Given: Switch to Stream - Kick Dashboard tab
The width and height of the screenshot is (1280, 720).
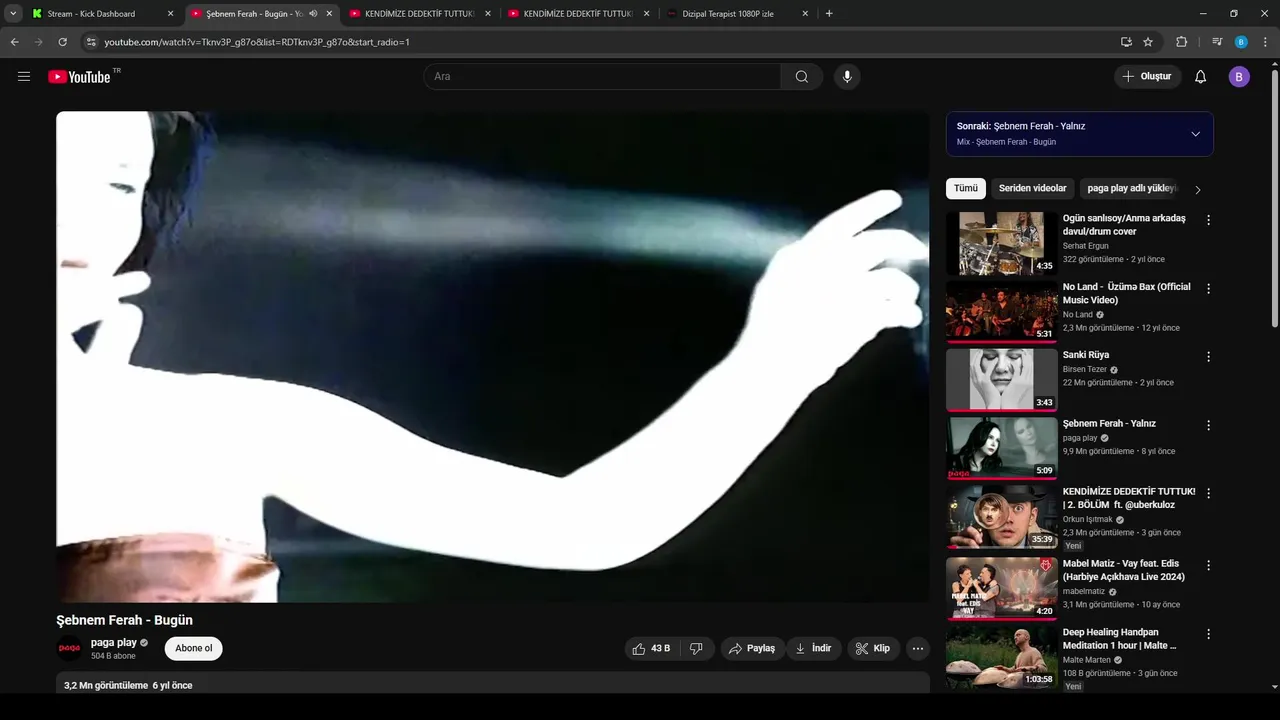Looking at the screenshot, I should [102, 14].
